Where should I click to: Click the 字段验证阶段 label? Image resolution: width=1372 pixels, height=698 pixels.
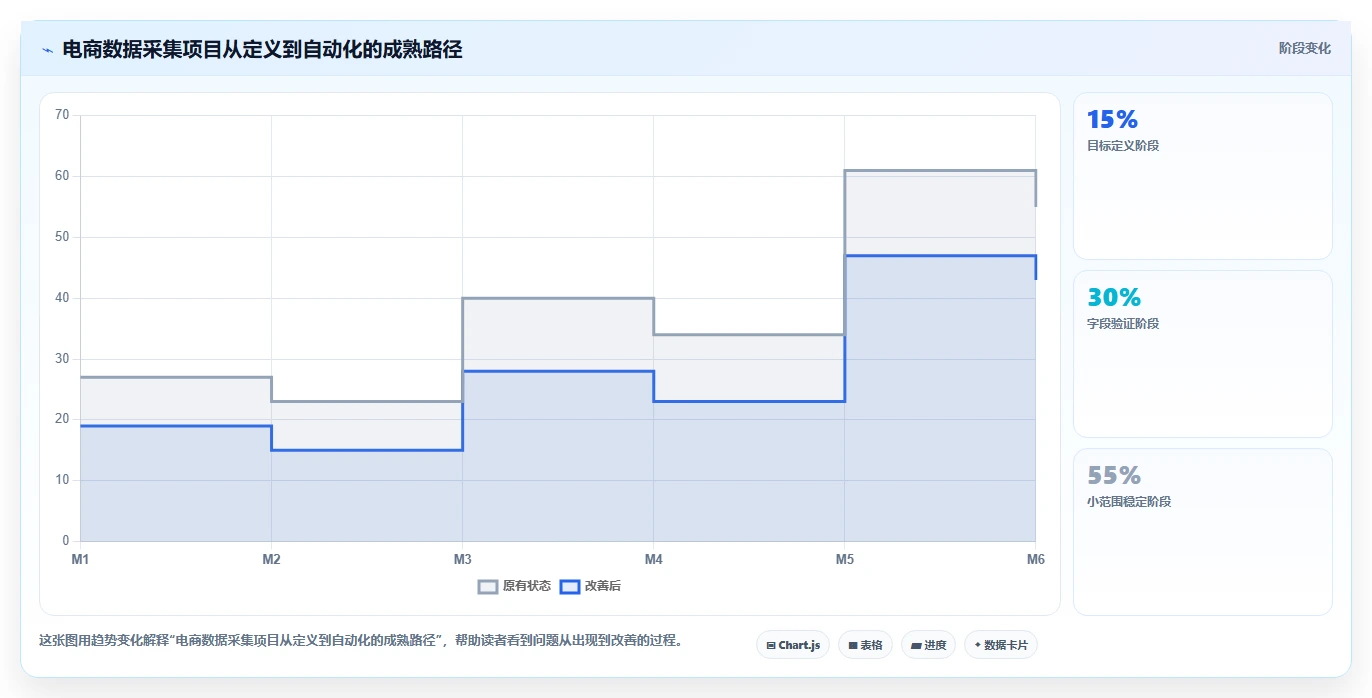click(x=1123, y=324)
